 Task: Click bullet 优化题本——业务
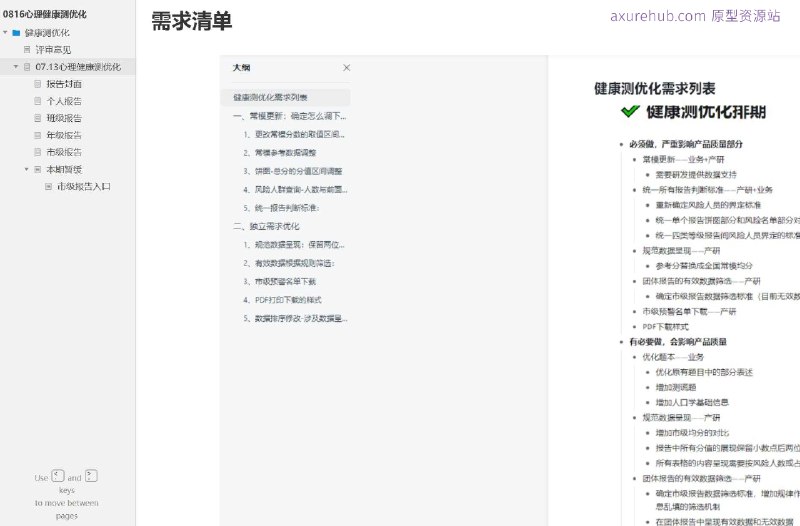coord(673,357)
